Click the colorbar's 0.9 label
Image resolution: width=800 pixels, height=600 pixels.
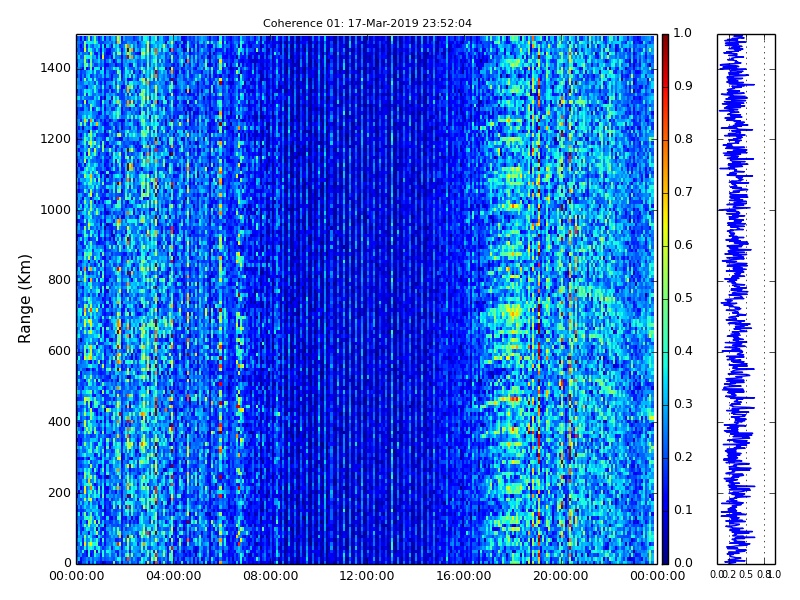pyautogui.click(x=683, y=86)
